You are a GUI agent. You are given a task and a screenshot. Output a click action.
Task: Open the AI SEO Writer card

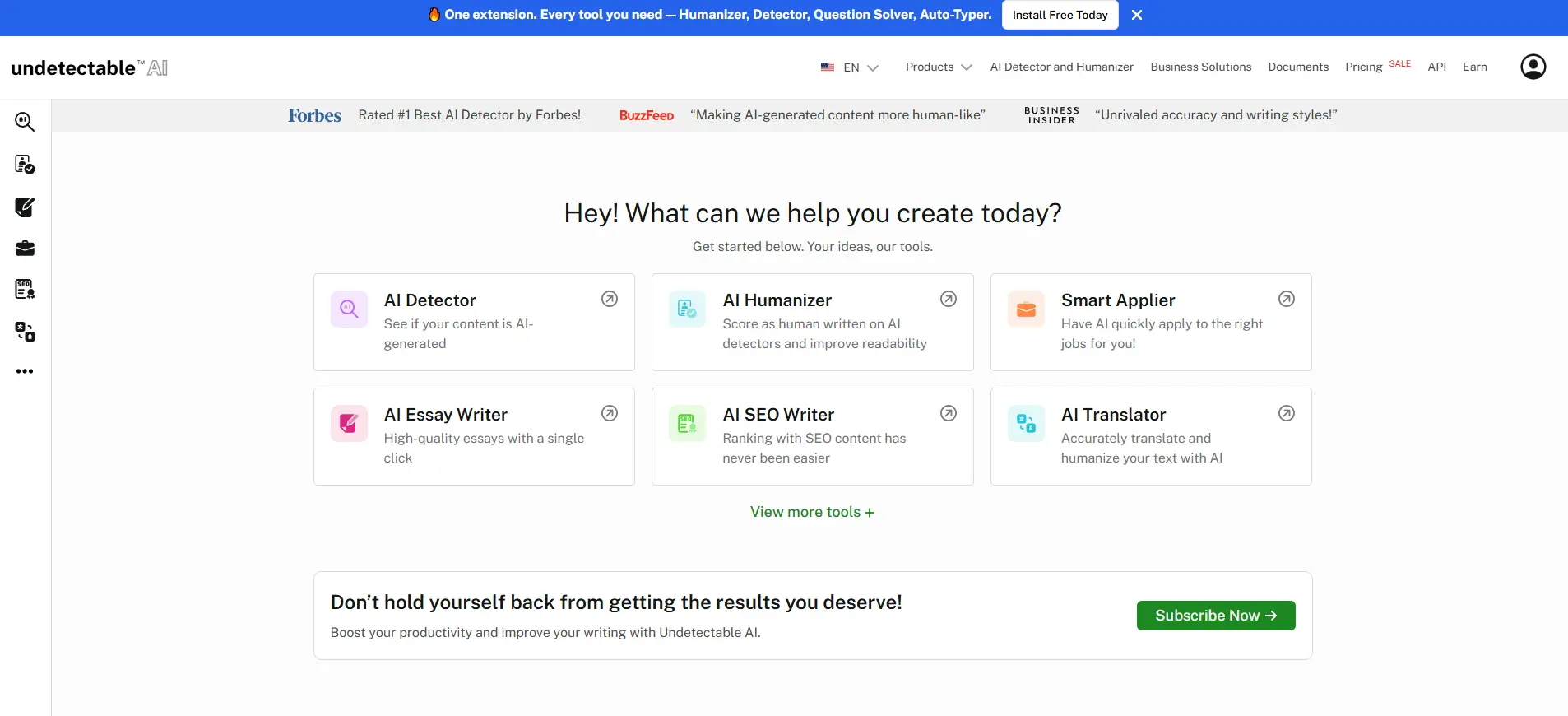812,436
